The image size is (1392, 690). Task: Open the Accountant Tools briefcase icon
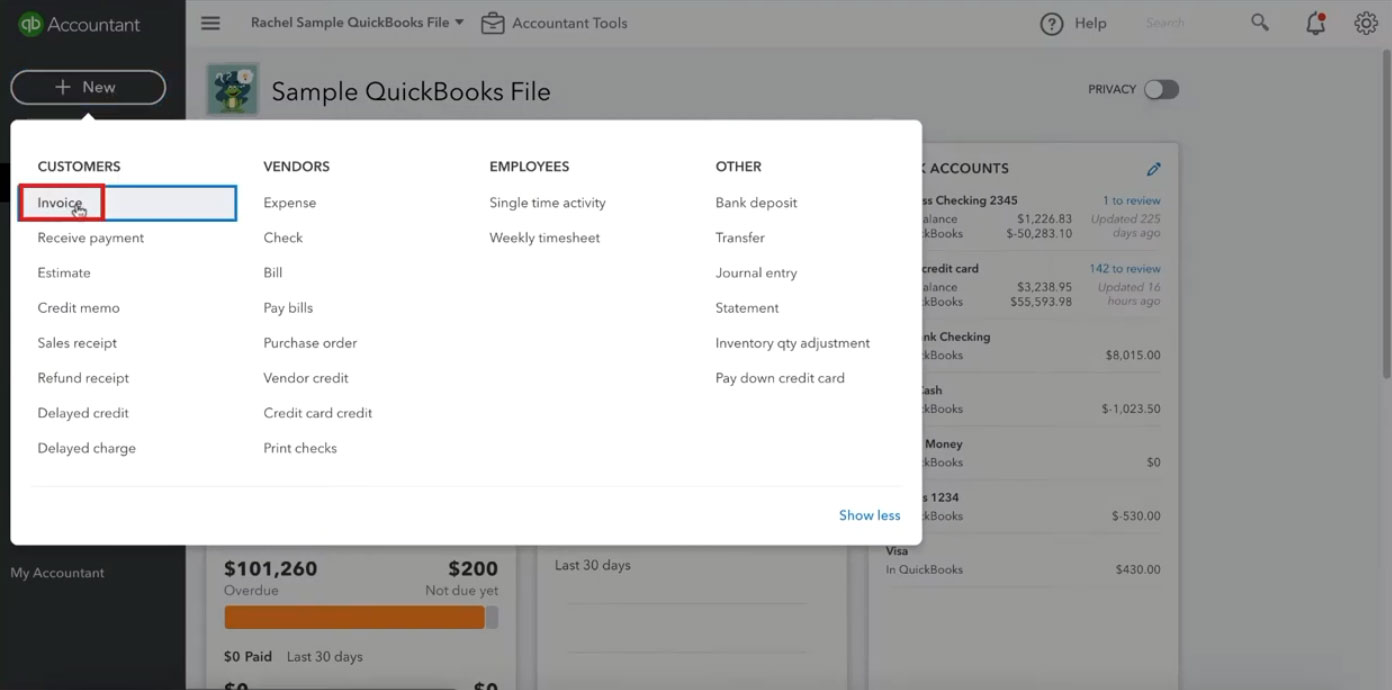pyautogui.click(x=492, y=23)
